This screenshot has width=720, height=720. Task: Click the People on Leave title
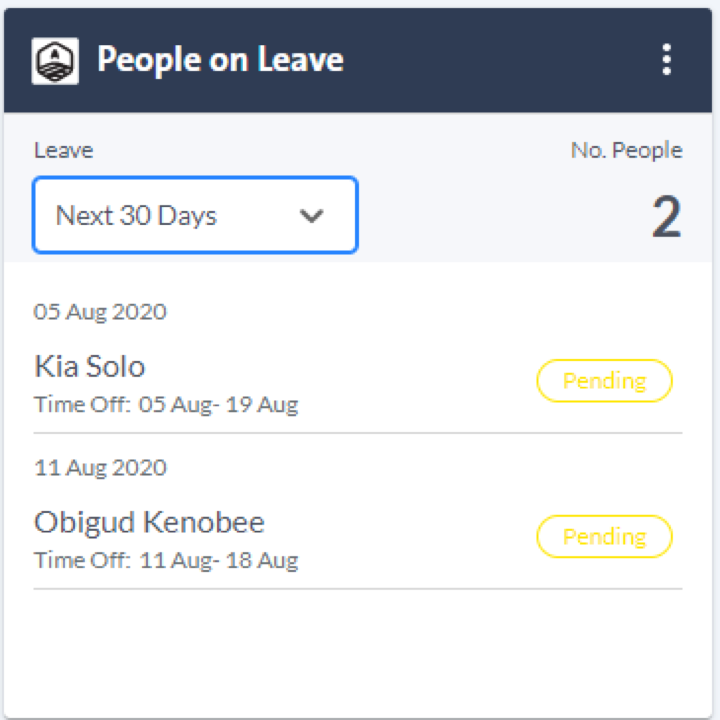pos(220,60)
